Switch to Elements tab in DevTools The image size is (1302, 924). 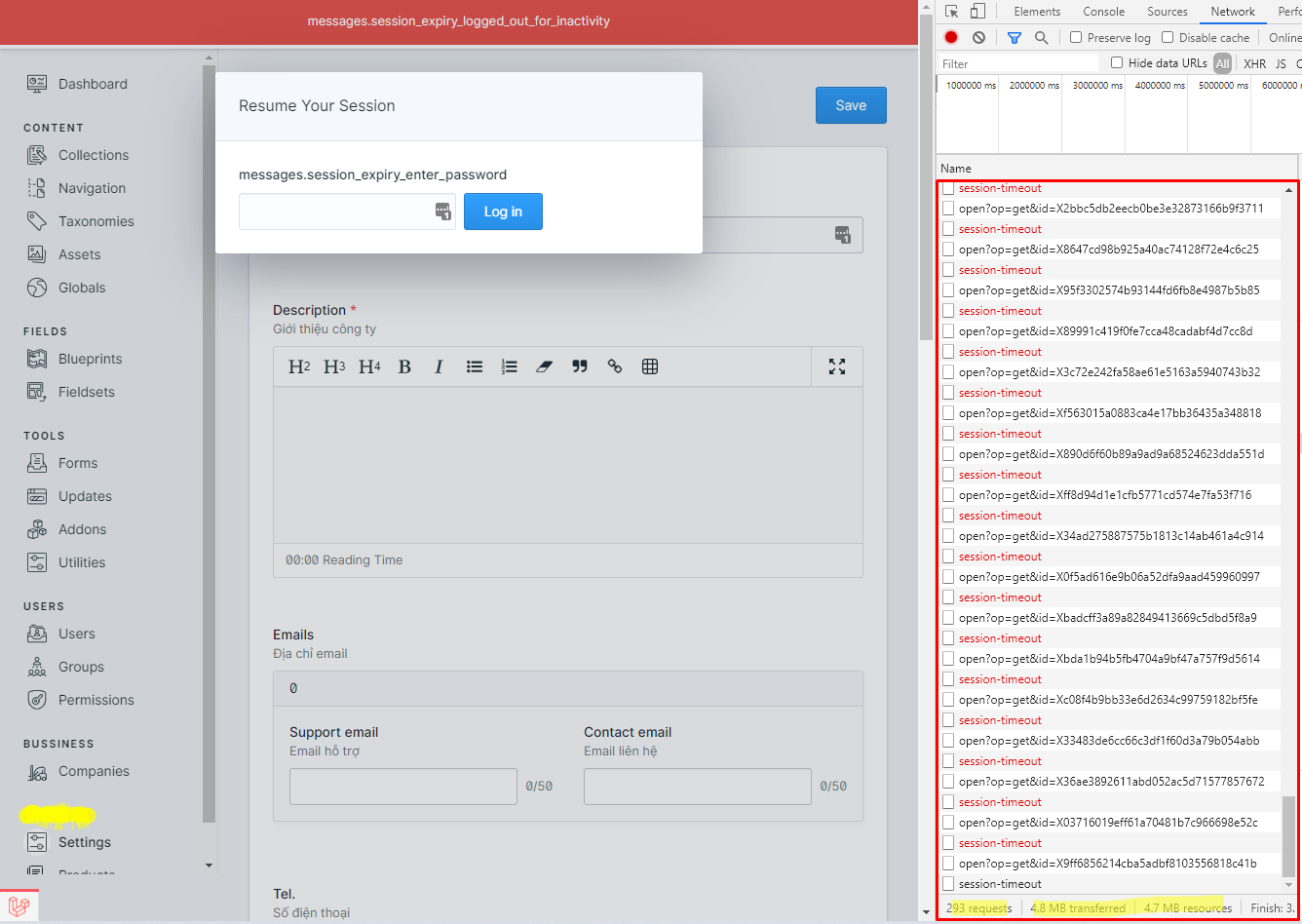[x=1037, y=12]
